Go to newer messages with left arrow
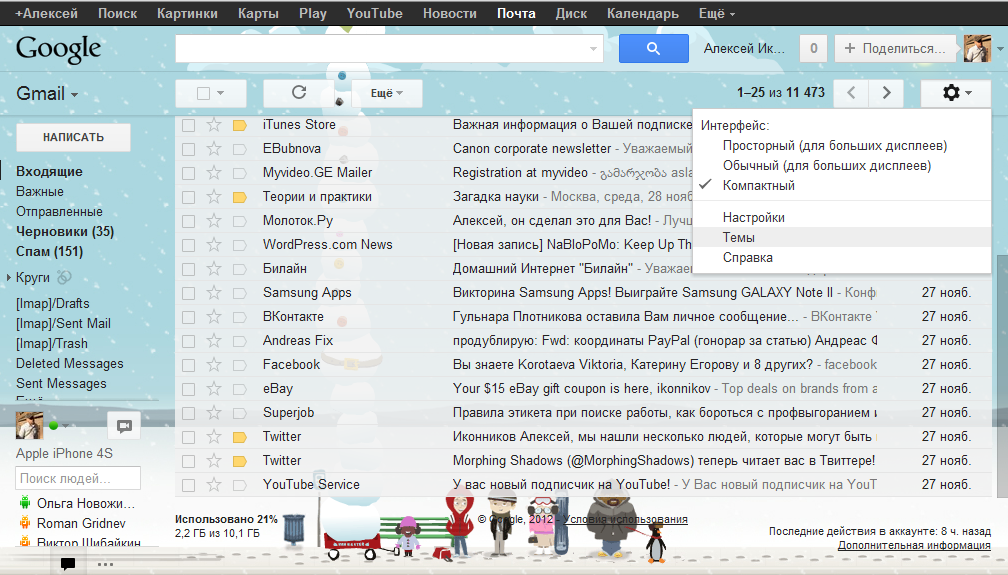Viewport: 1008px width, 575px height. click(851, 93)
